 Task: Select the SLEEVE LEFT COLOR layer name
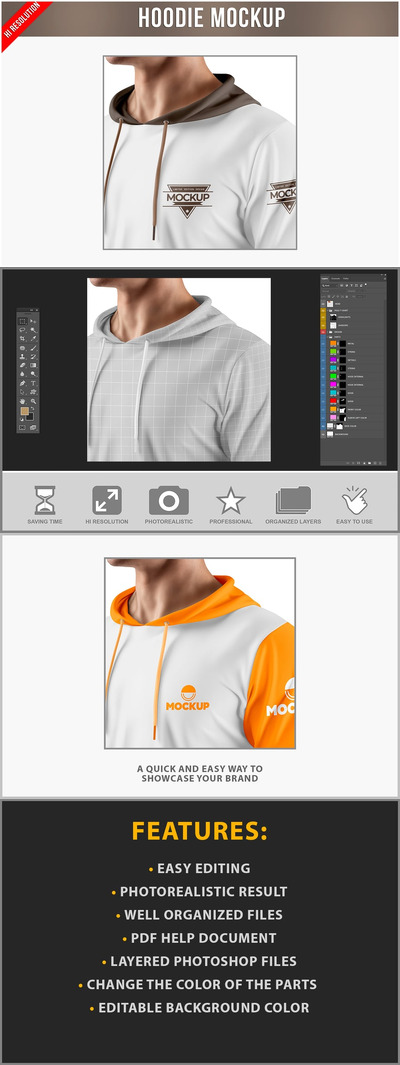pos(357,418)
